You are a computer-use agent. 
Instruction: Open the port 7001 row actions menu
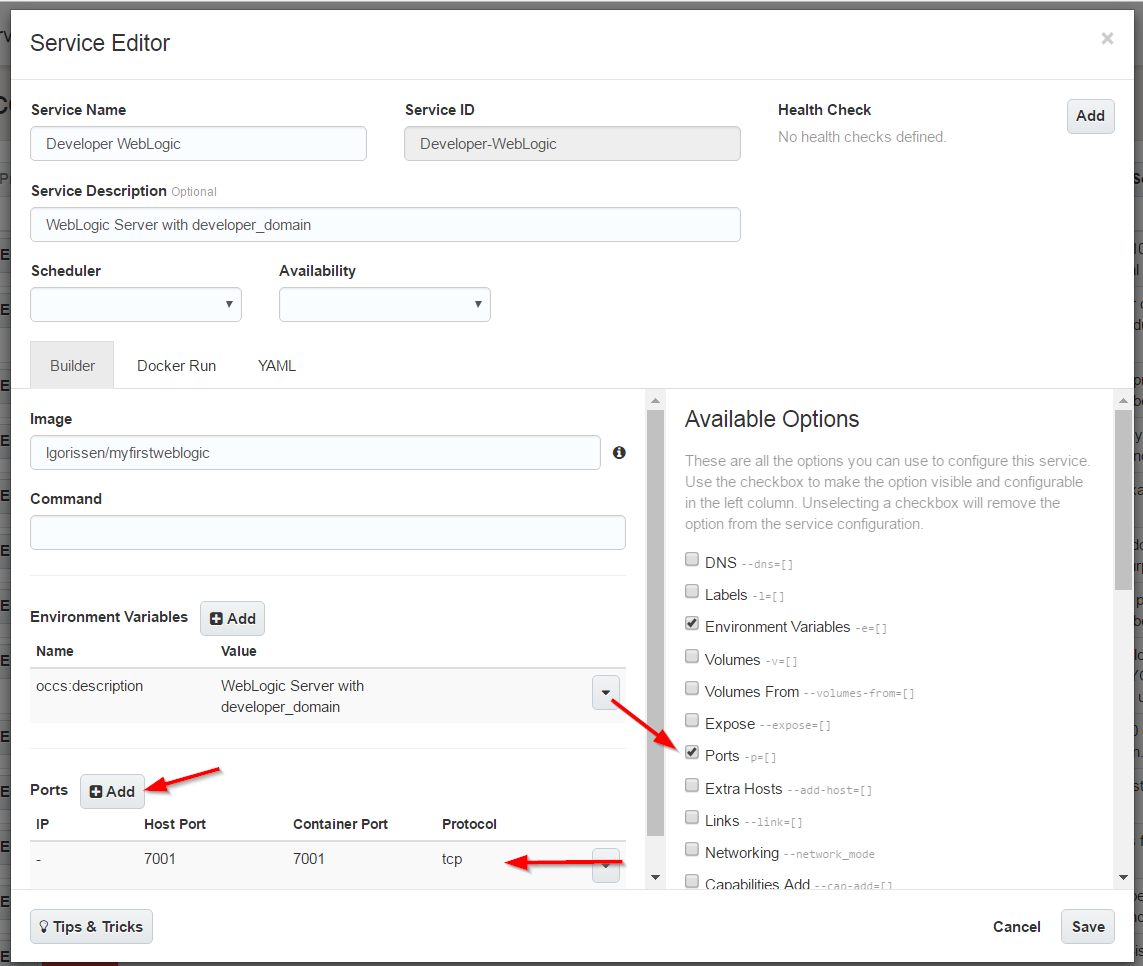click(605, 865)
